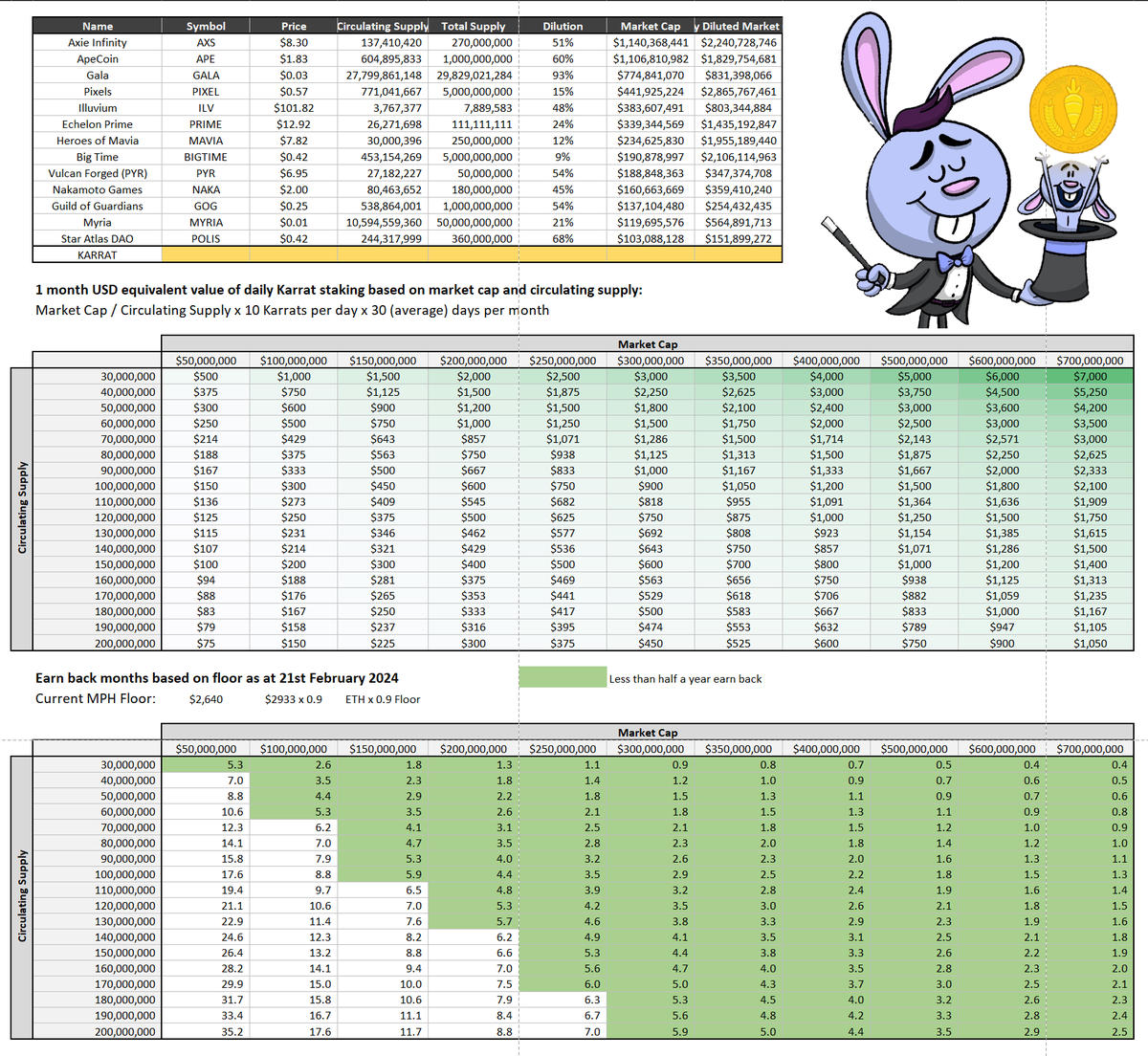Viewport: 1148px width, 1056px height.
Task: Select the '$2933 x 0.9' cell
Action: tap(294, 699)
